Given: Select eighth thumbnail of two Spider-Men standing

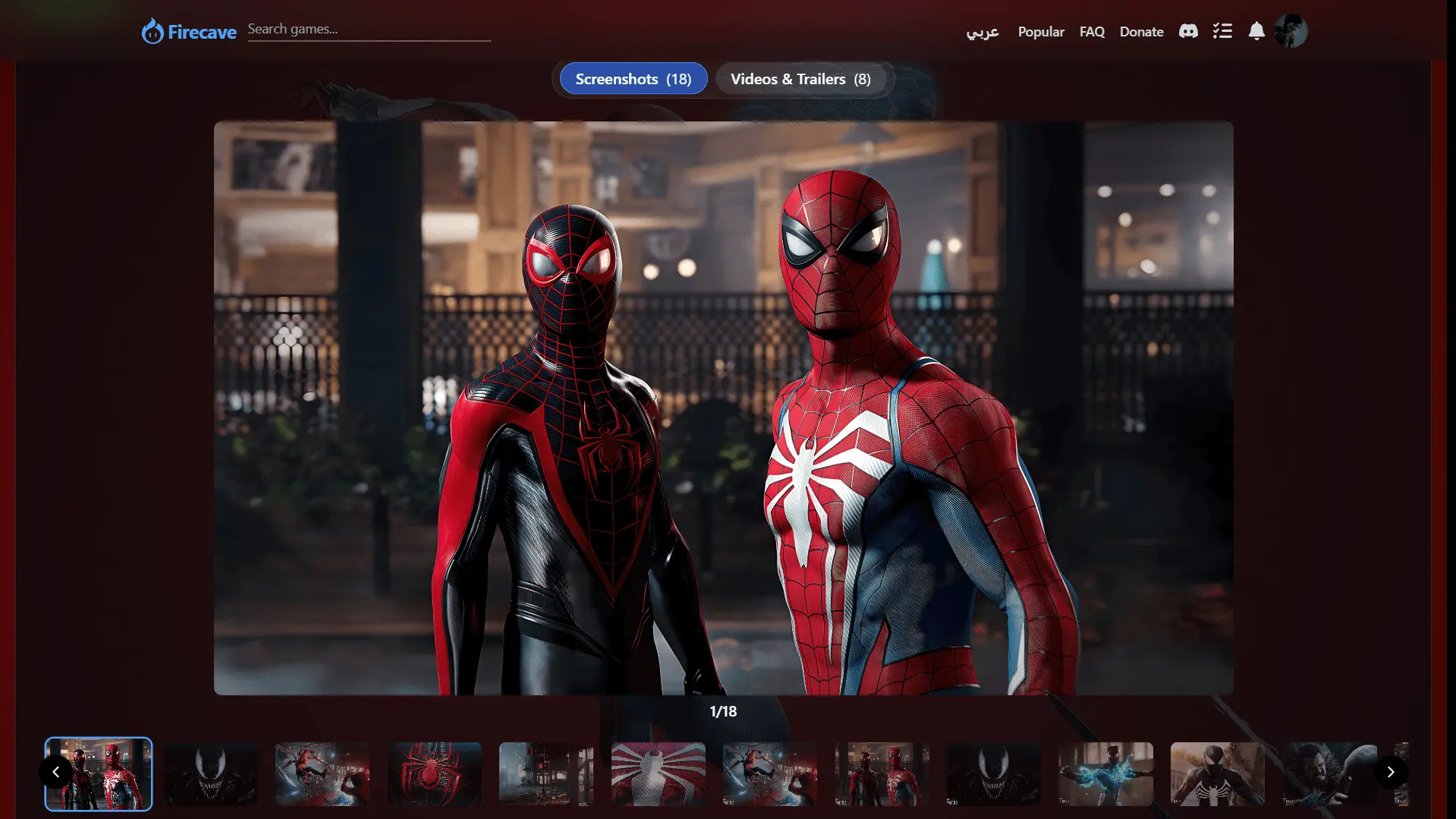Looking at the screenshot, I should pos(882,774).
